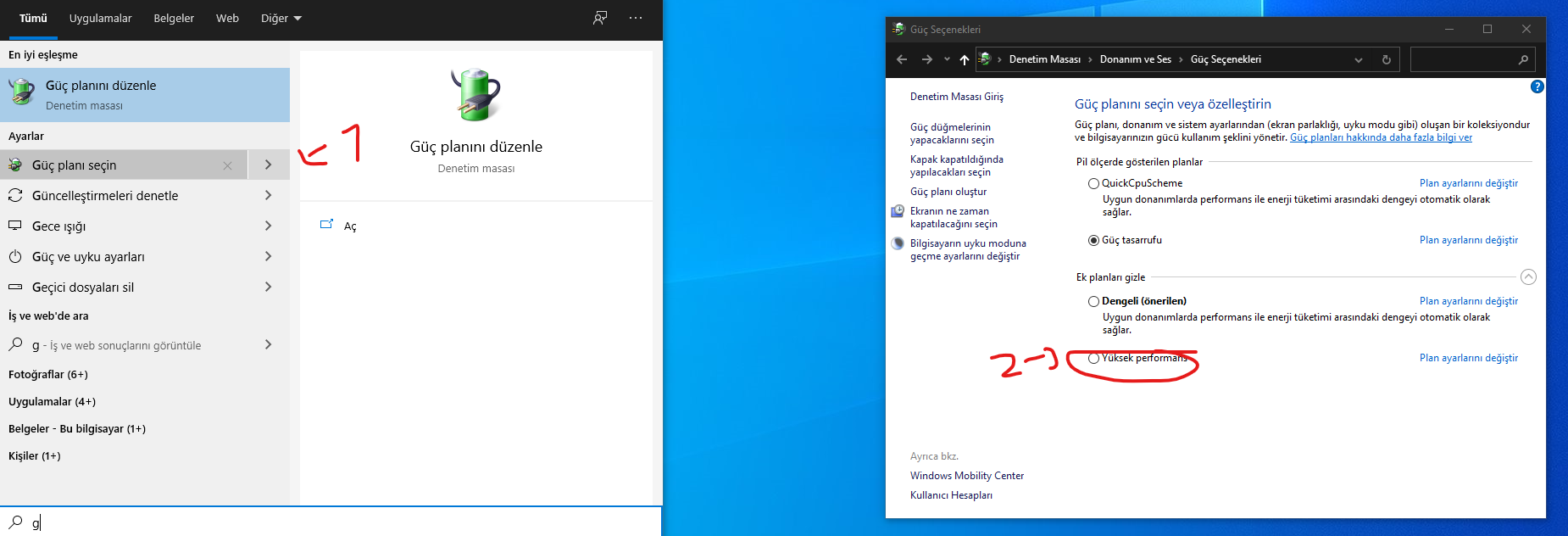
Task: Select the Dengeli (önerilen) power plan
Action: (x=1093, y=301)
